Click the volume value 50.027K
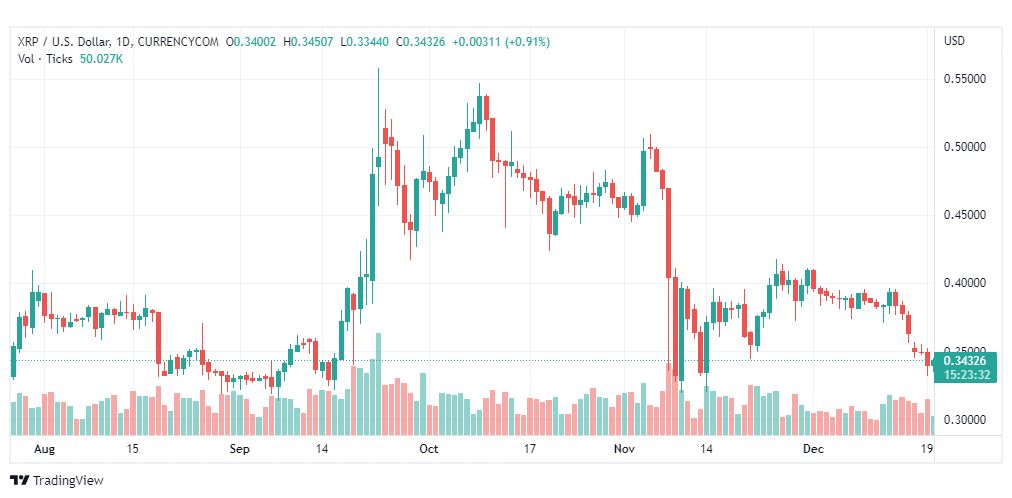This screenshot has height=498, width=1012. 101,58
